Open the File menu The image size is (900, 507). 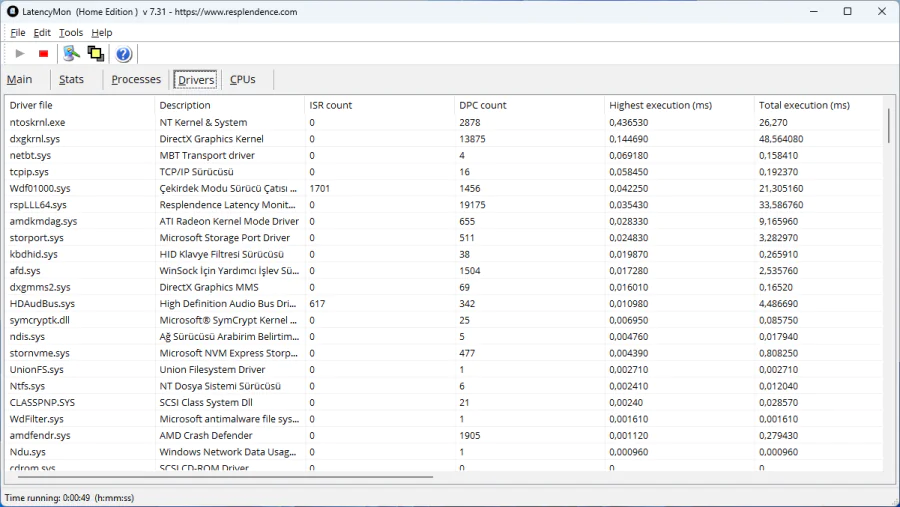(x=18, y=33)
